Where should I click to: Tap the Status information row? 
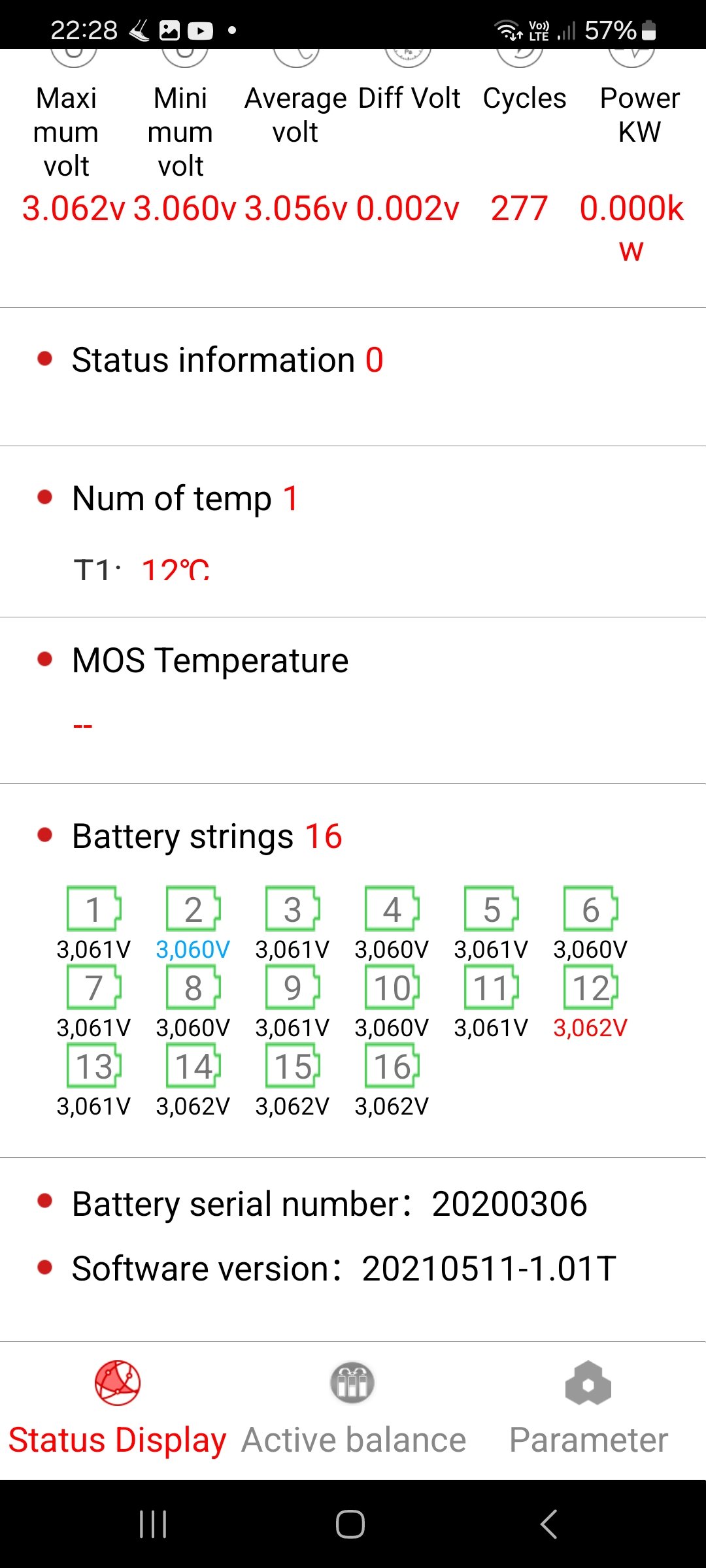pos(353,377)
